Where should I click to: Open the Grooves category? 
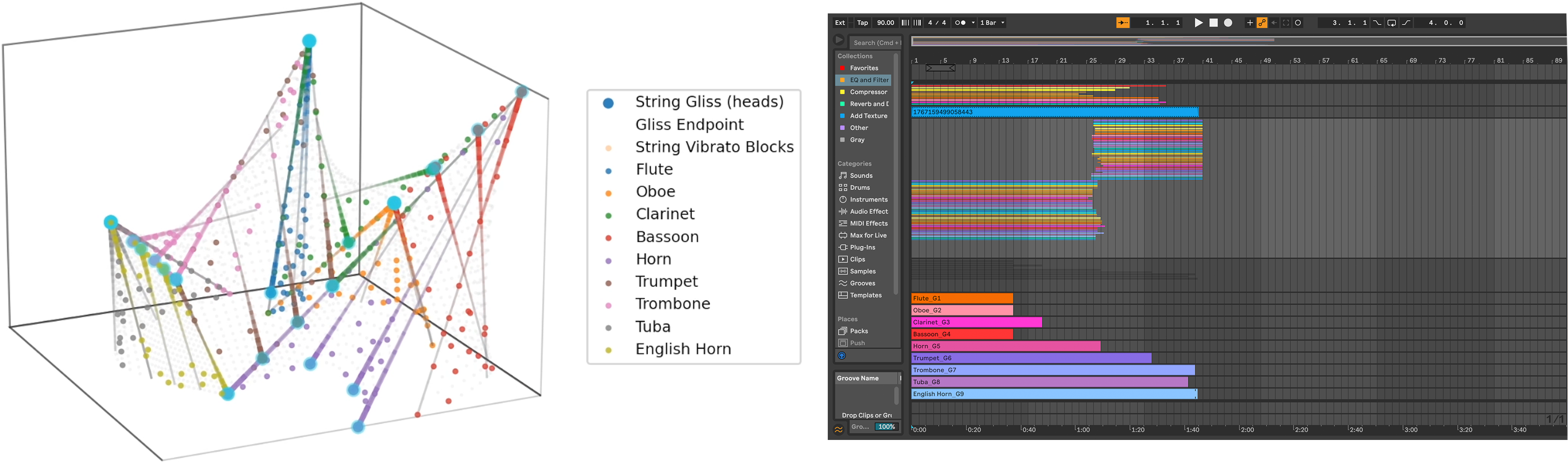864,284
